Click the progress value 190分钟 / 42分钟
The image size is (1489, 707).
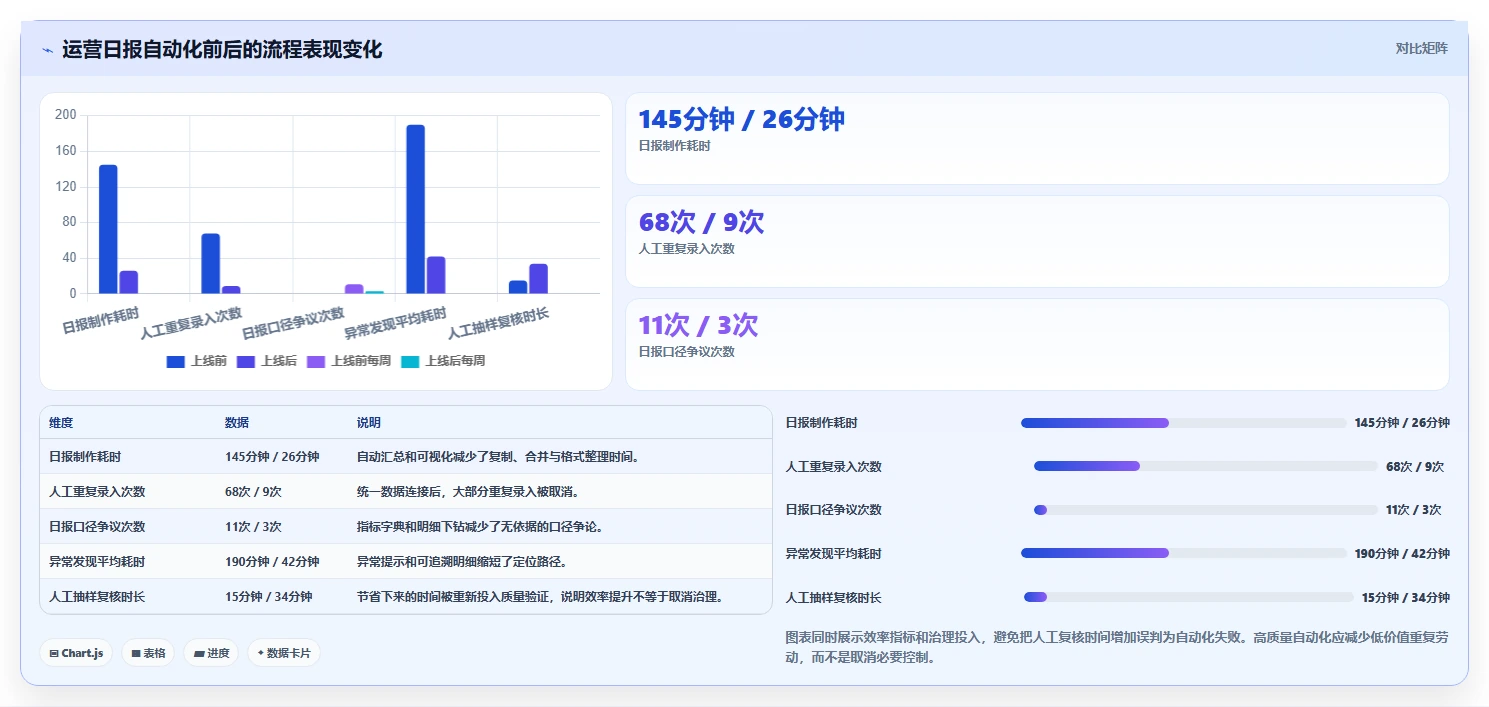tap(1402, 553)
